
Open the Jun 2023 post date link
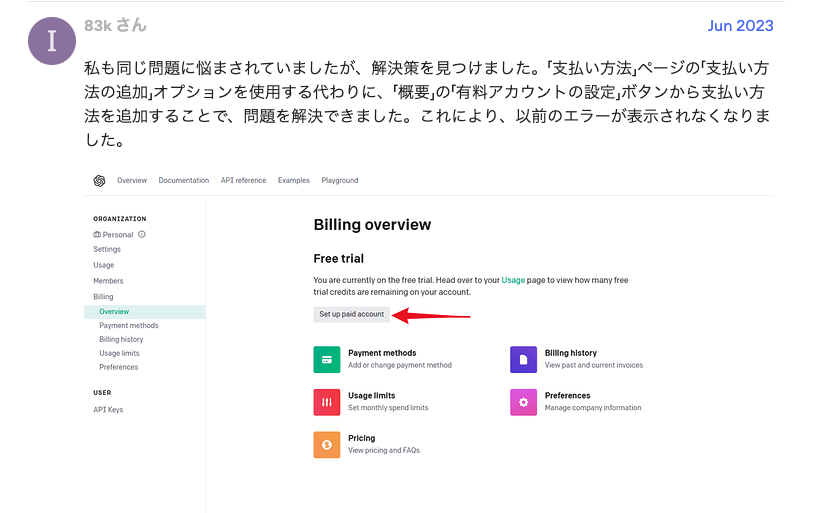(x=740, y=26)
